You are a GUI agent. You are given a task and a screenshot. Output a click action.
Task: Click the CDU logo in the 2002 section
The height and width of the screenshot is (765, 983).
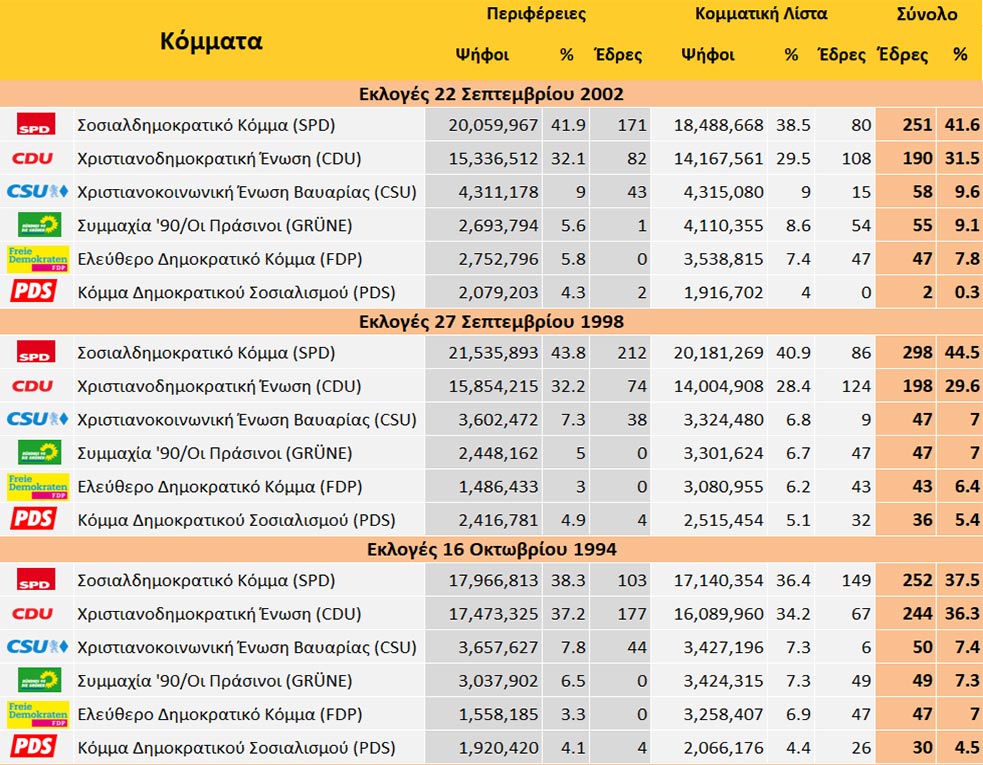pos(33,158)
